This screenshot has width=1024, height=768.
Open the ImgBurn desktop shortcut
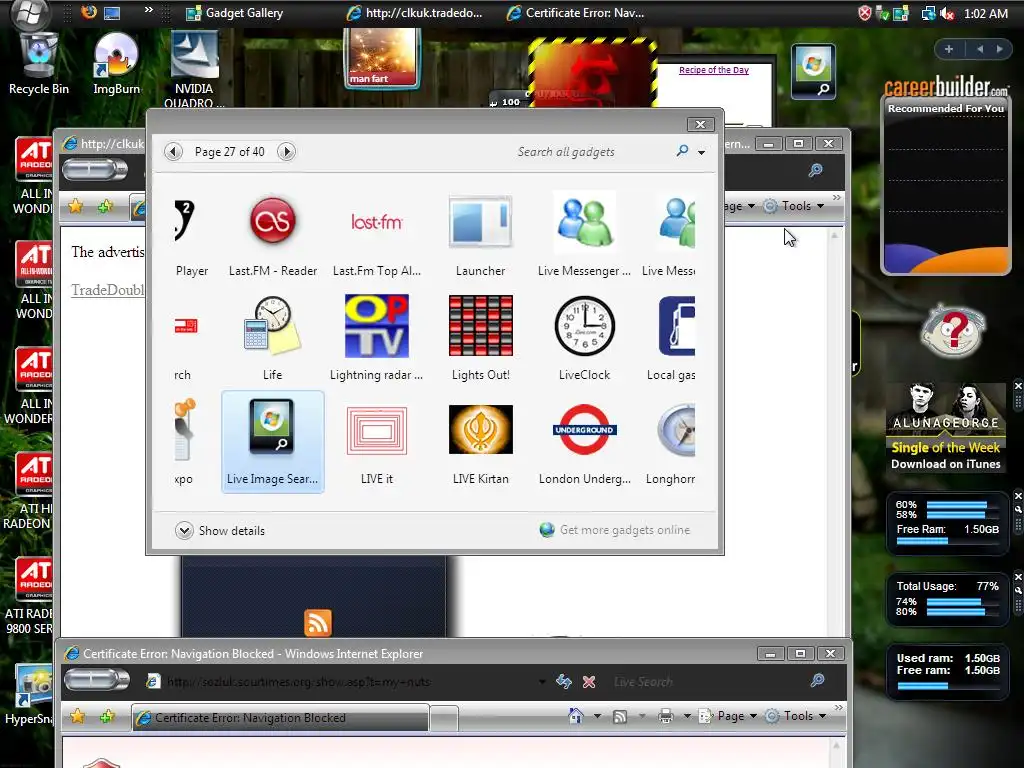pos(116,63)
